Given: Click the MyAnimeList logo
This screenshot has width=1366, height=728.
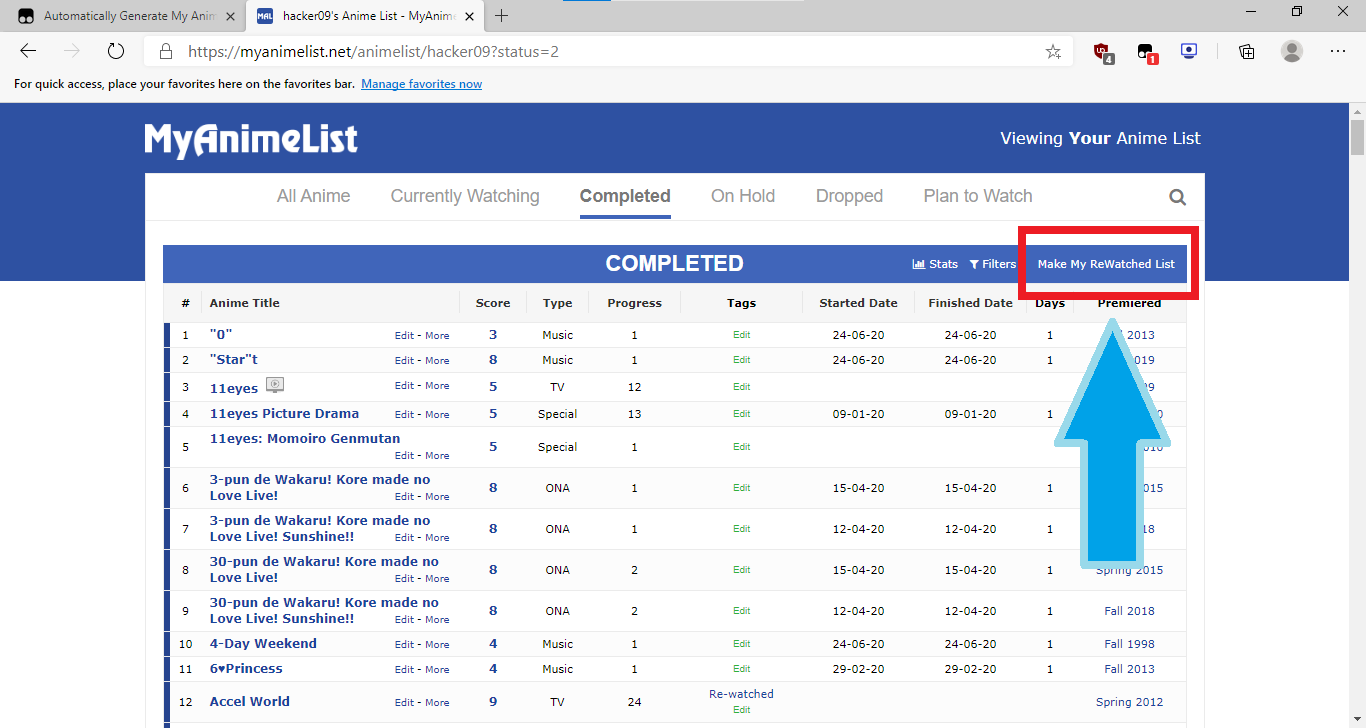Looking at the screenshot, I should 250,140.
